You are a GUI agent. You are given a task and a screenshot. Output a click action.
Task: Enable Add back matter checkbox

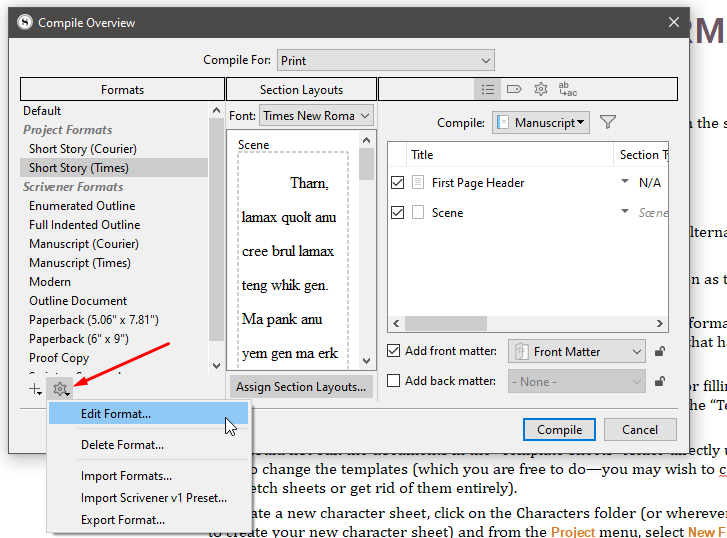click(394, 381)
